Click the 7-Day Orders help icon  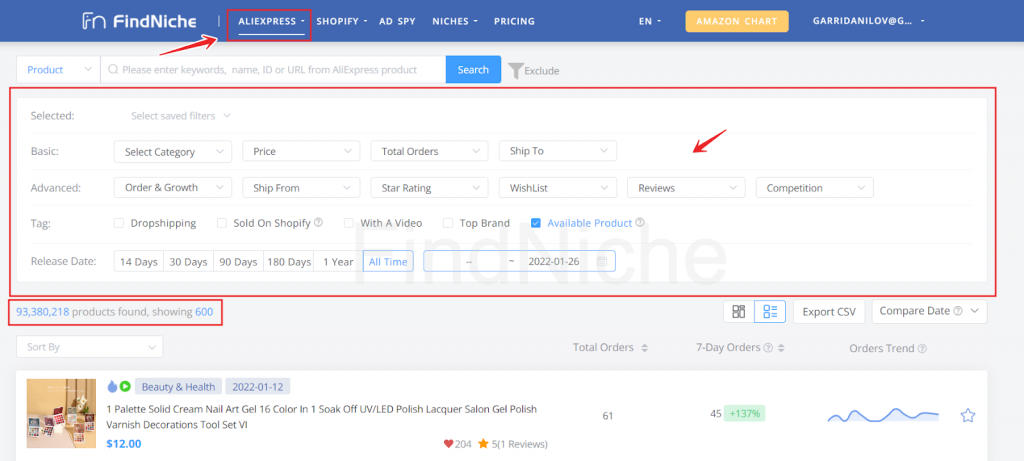pyautogui.click(x=768, y=348)
